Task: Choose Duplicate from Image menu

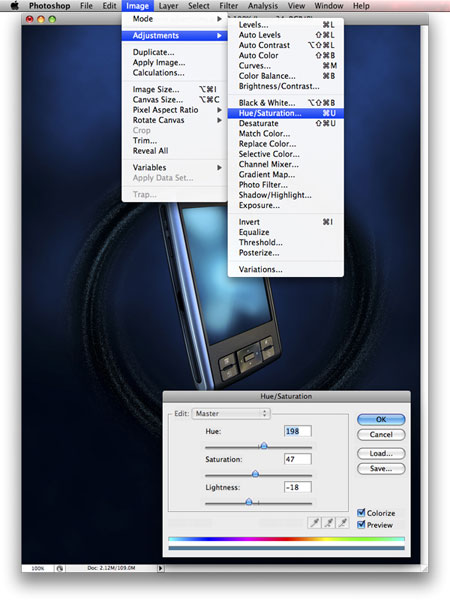Action: click(x=174, y=52)
